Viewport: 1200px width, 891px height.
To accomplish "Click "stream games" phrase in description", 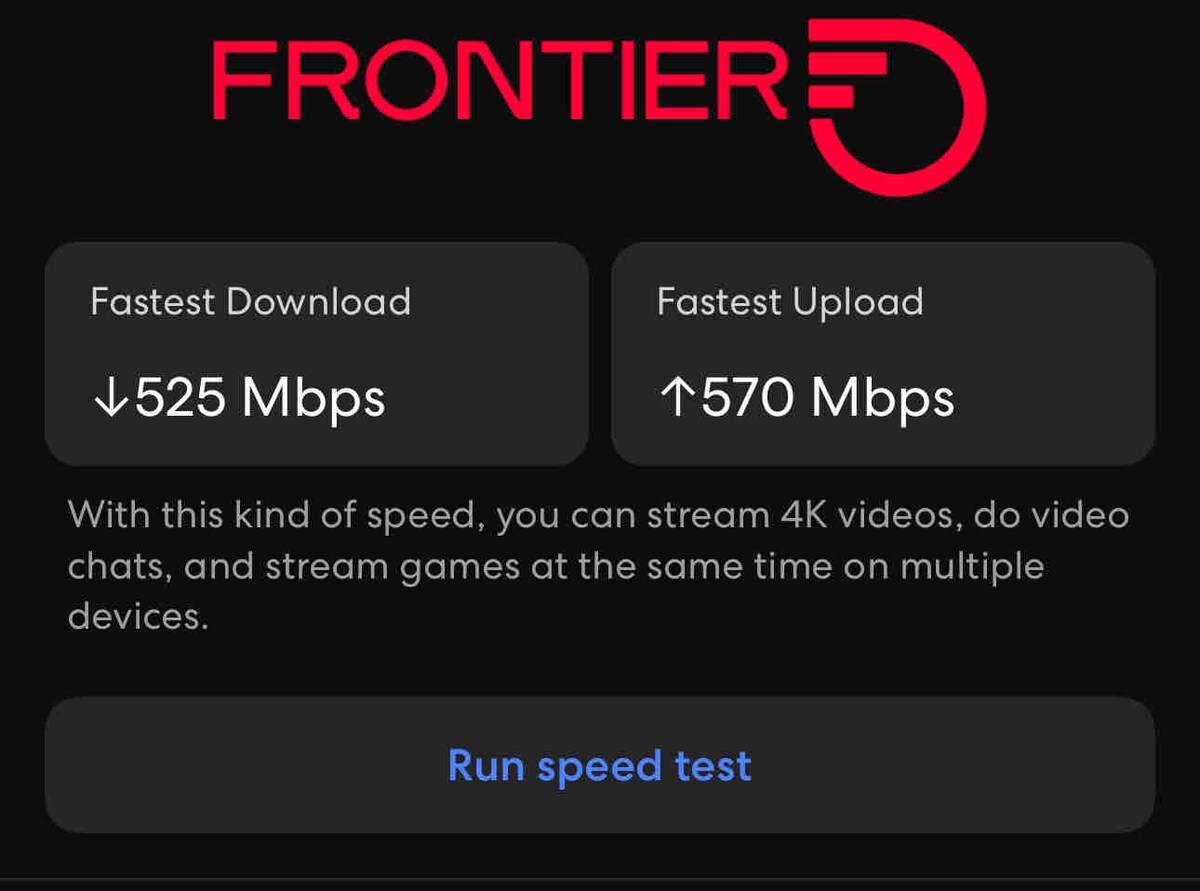I will point(393,567).
